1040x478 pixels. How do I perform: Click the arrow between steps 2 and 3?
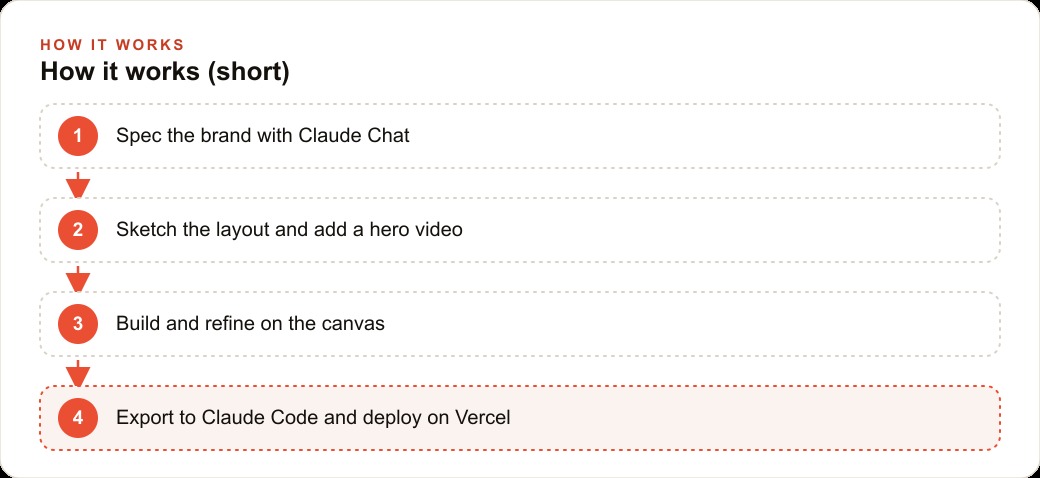(x=78, y=279)
